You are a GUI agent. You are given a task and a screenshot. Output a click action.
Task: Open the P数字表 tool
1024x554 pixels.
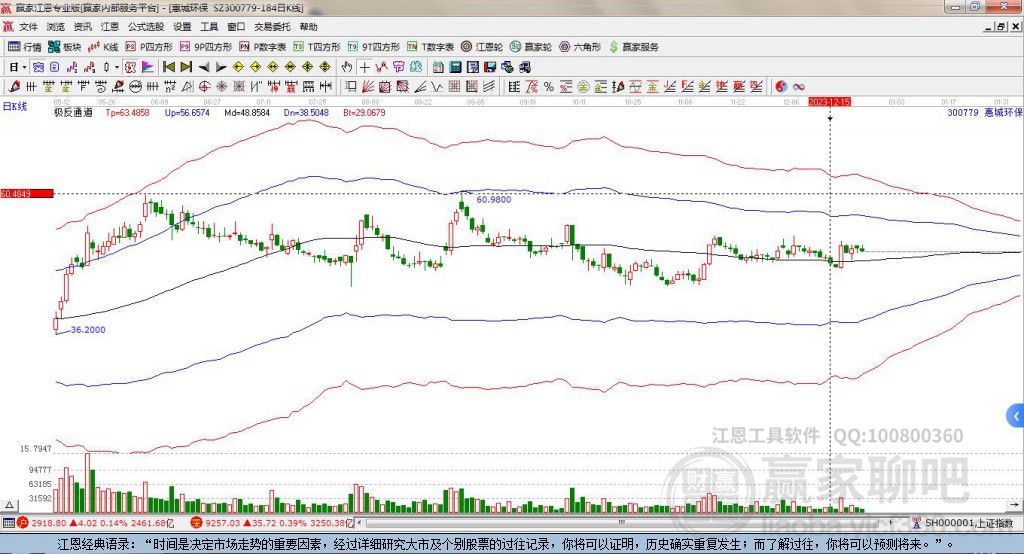coord(263,47)
